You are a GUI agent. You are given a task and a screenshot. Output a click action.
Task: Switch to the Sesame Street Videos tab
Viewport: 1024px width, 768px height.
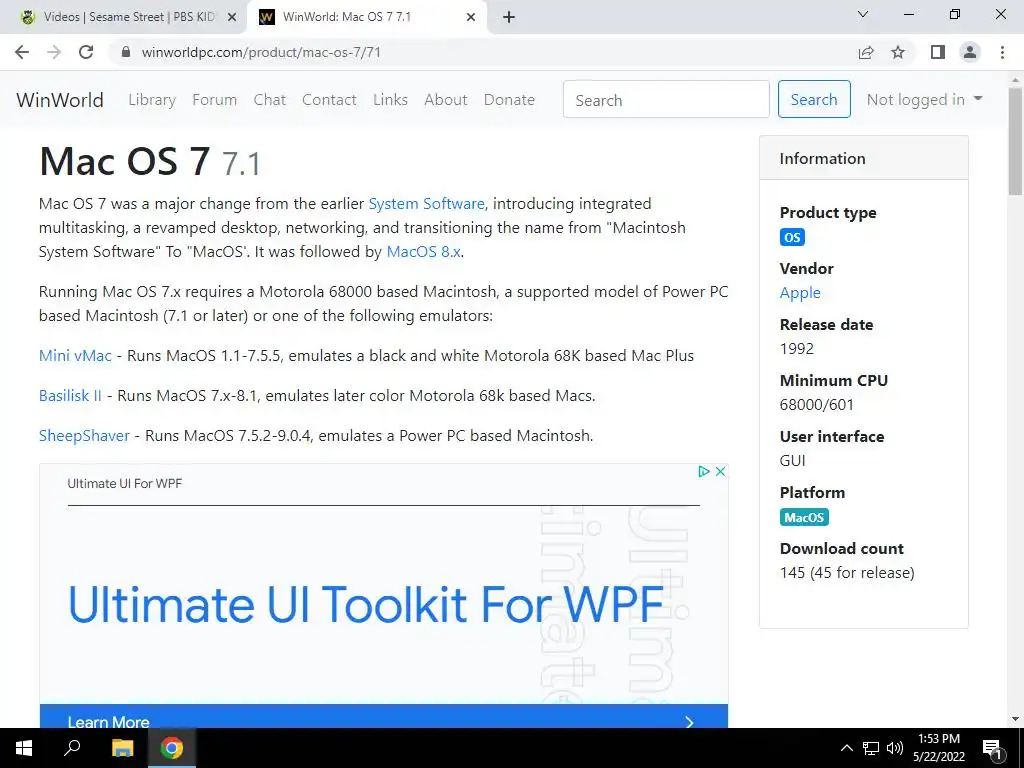pyautogui.click(x=124, y=17)
